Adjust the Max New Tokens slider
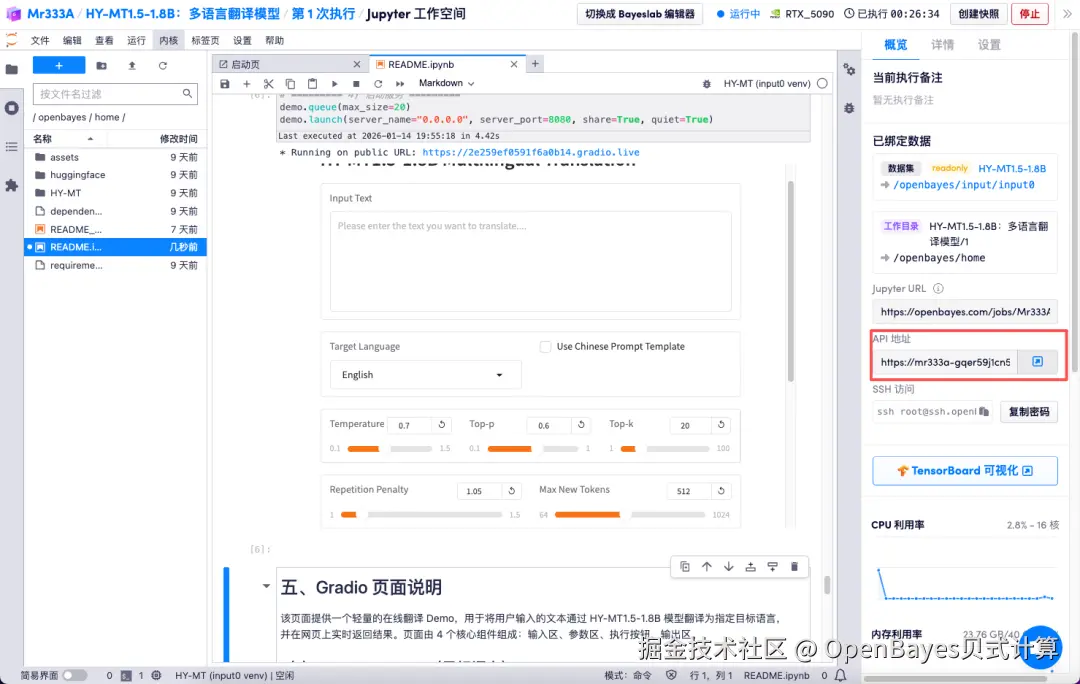This screenshot has width=1080, height=684. tap(630, 515)
